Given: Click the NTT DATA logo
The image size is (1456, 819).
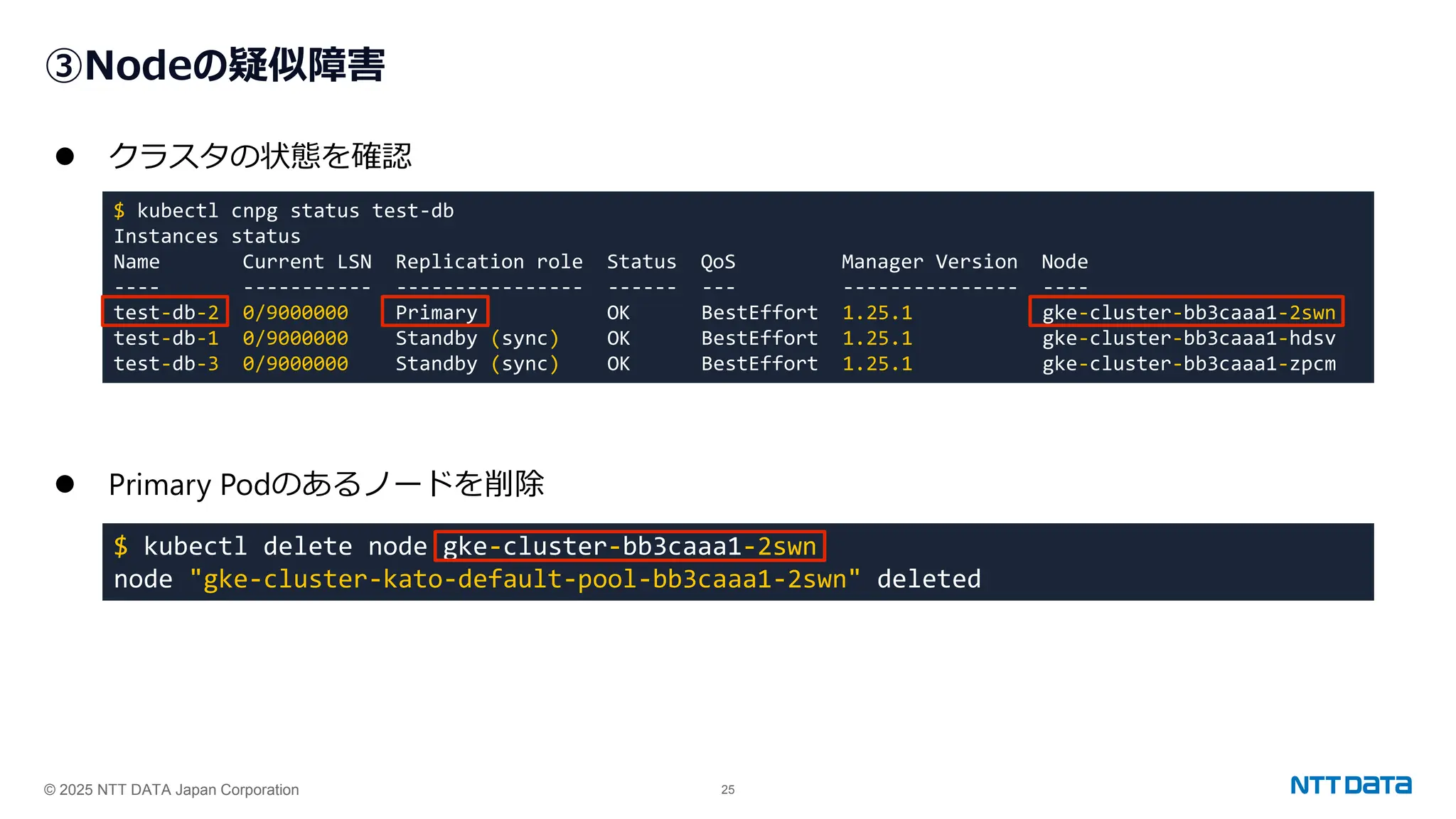Looking at the screenshot, I should click(1350, 785).
